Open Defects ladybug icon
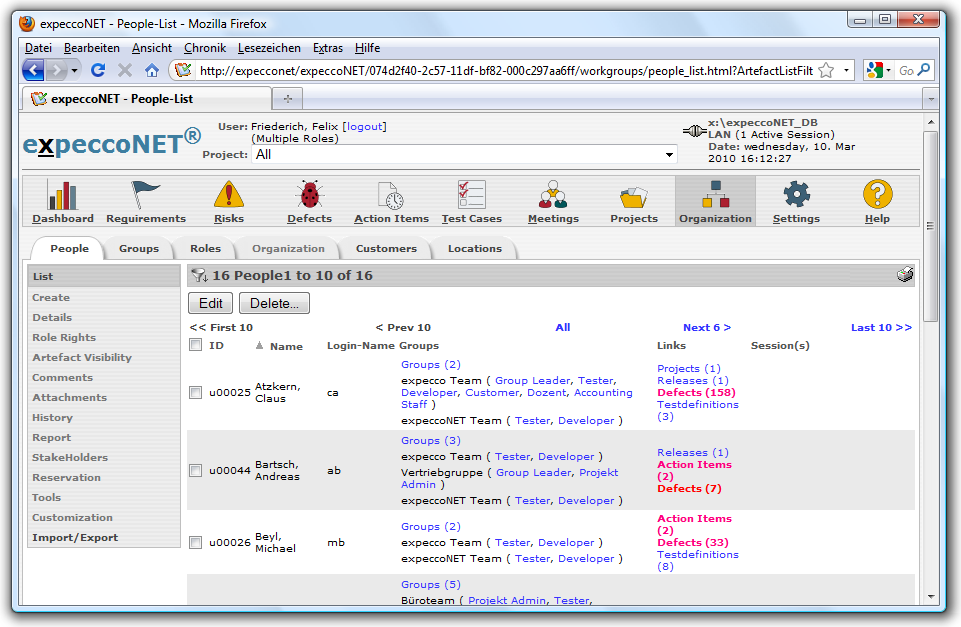Viewport: 961px width, 627px height. coord(309,194)
